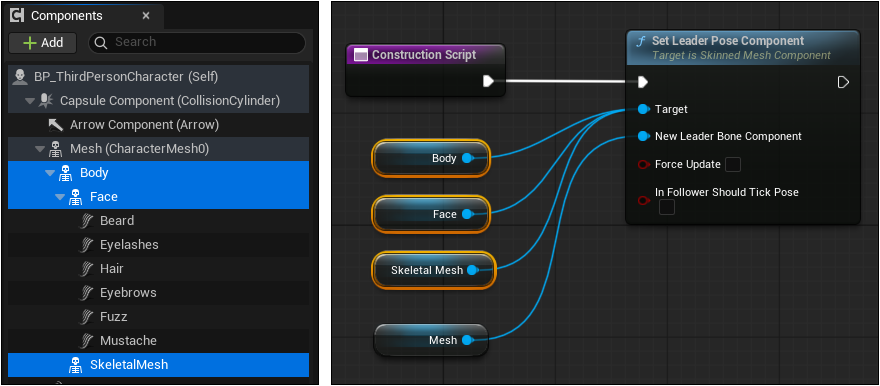This screenshot has width=880, height=386.
Task: Click the BP_ThirdPersonCharacter self icon
Action: pyautogui.click(x=20, y=77)
